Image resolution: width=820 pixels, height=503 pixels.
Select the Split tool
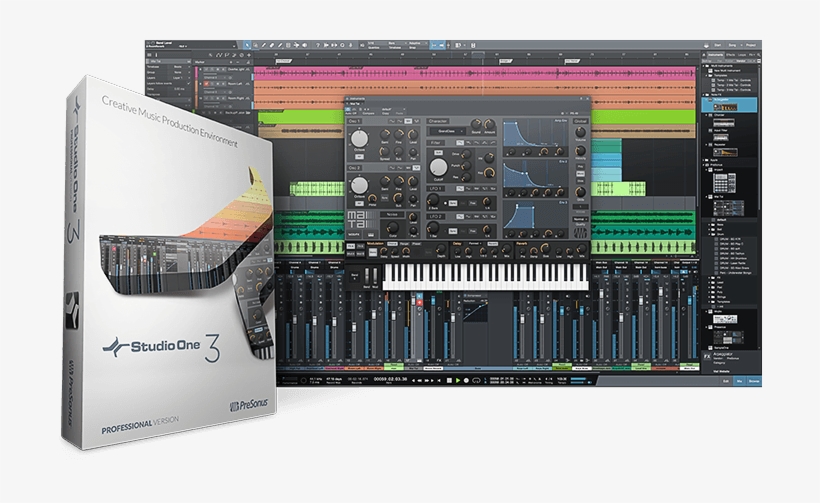click(264, 45)
